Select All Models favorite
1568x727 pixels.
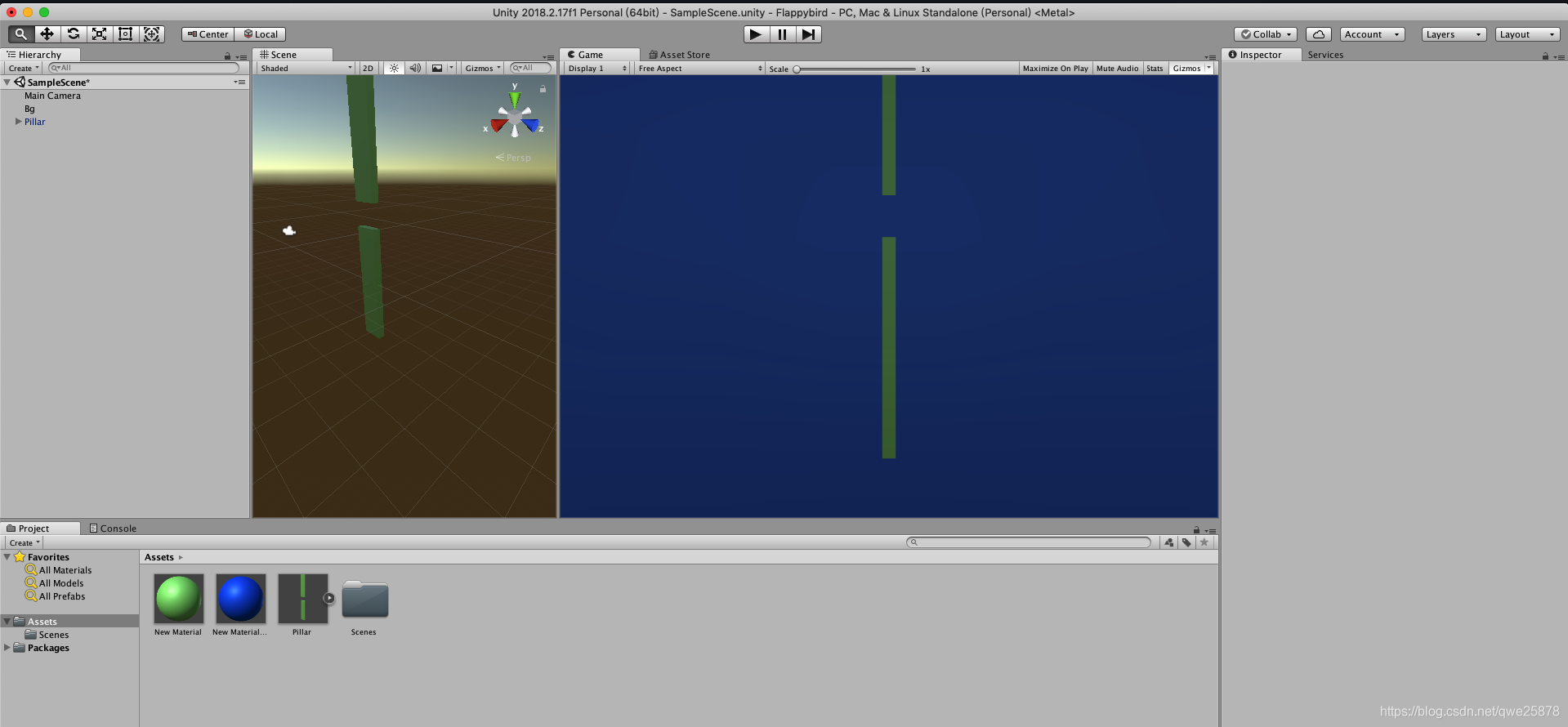[61, 583]
